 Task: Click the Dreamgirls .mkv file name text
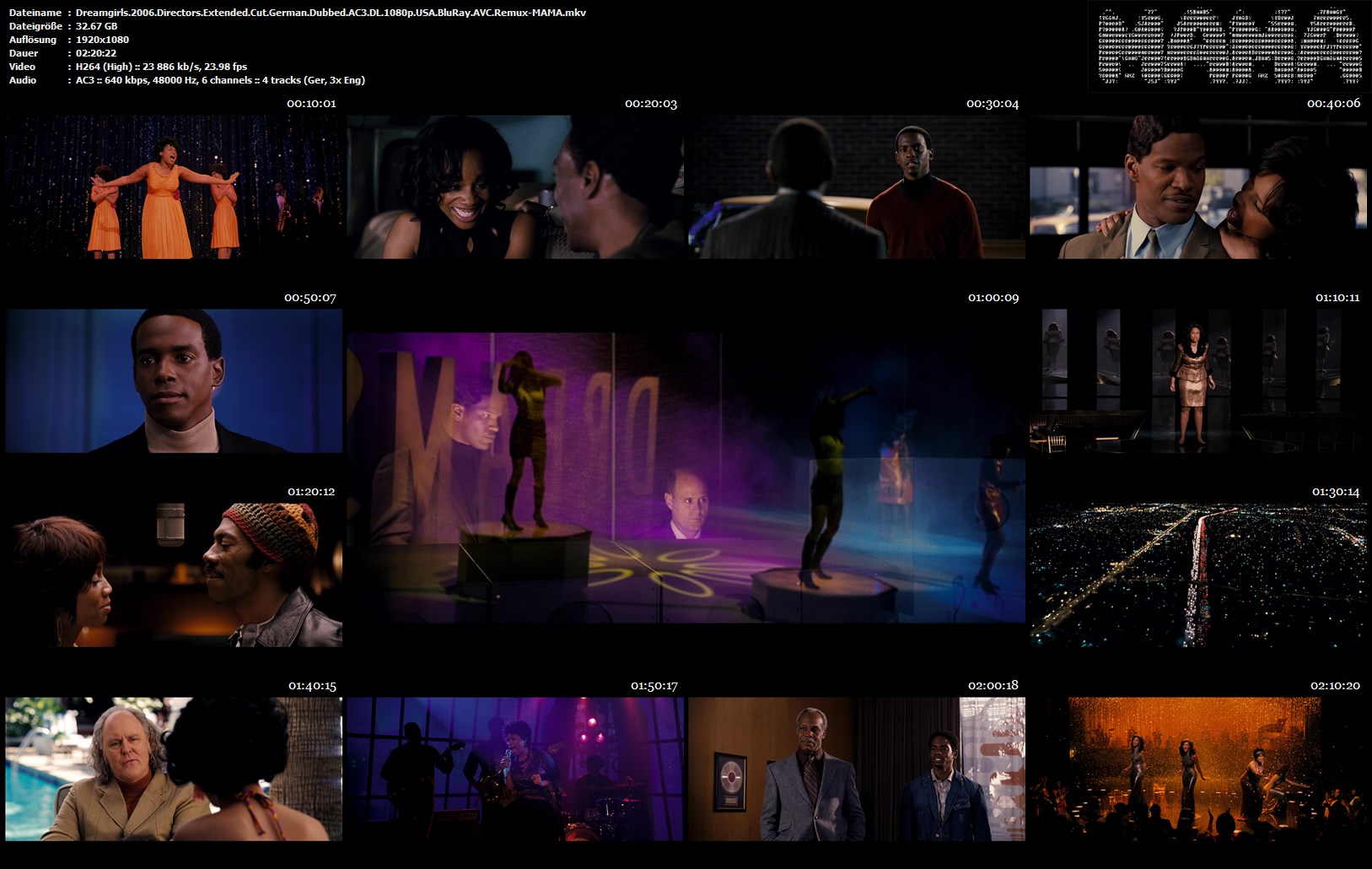click(x=331, y=13)
